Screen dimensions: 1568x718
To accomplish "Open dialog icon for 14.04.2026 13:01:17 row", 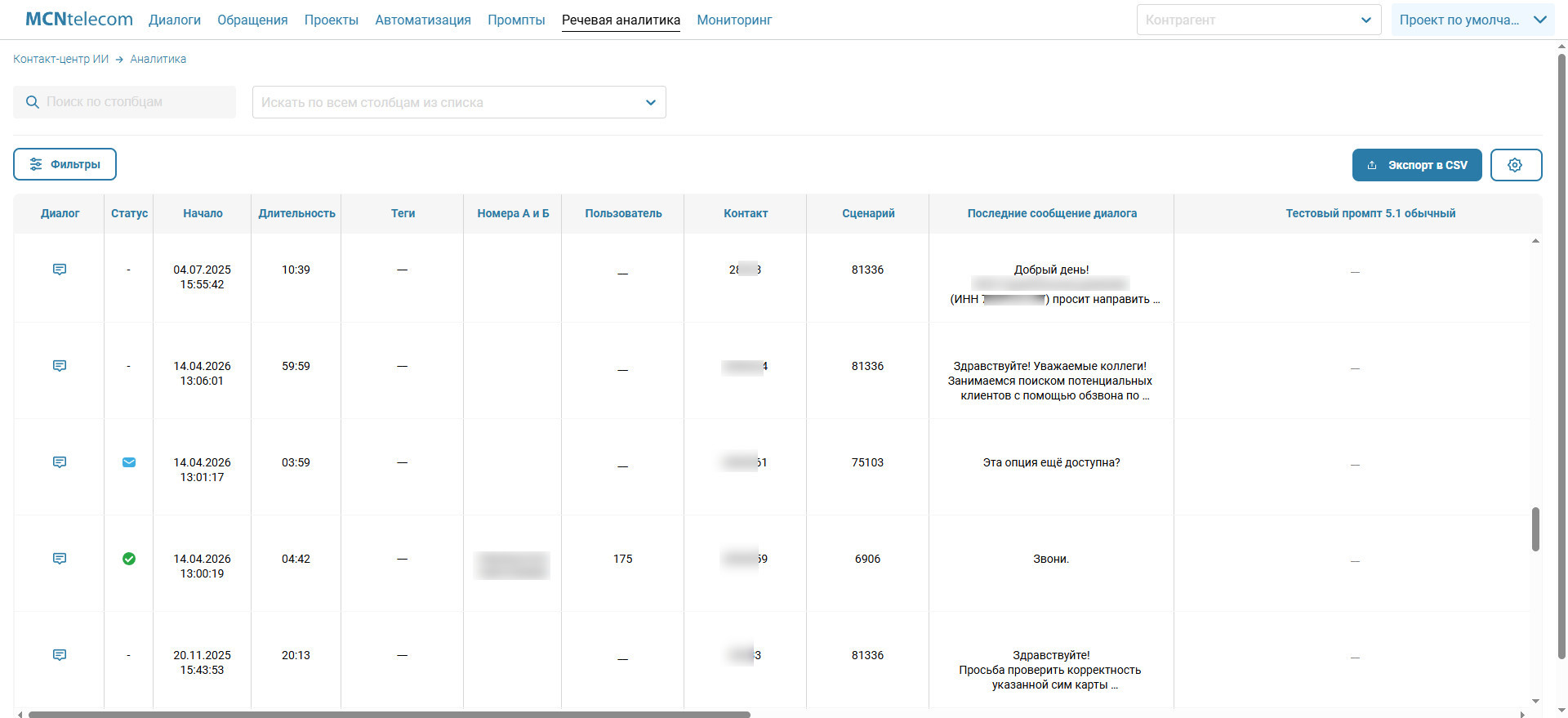I will (60, 462).
